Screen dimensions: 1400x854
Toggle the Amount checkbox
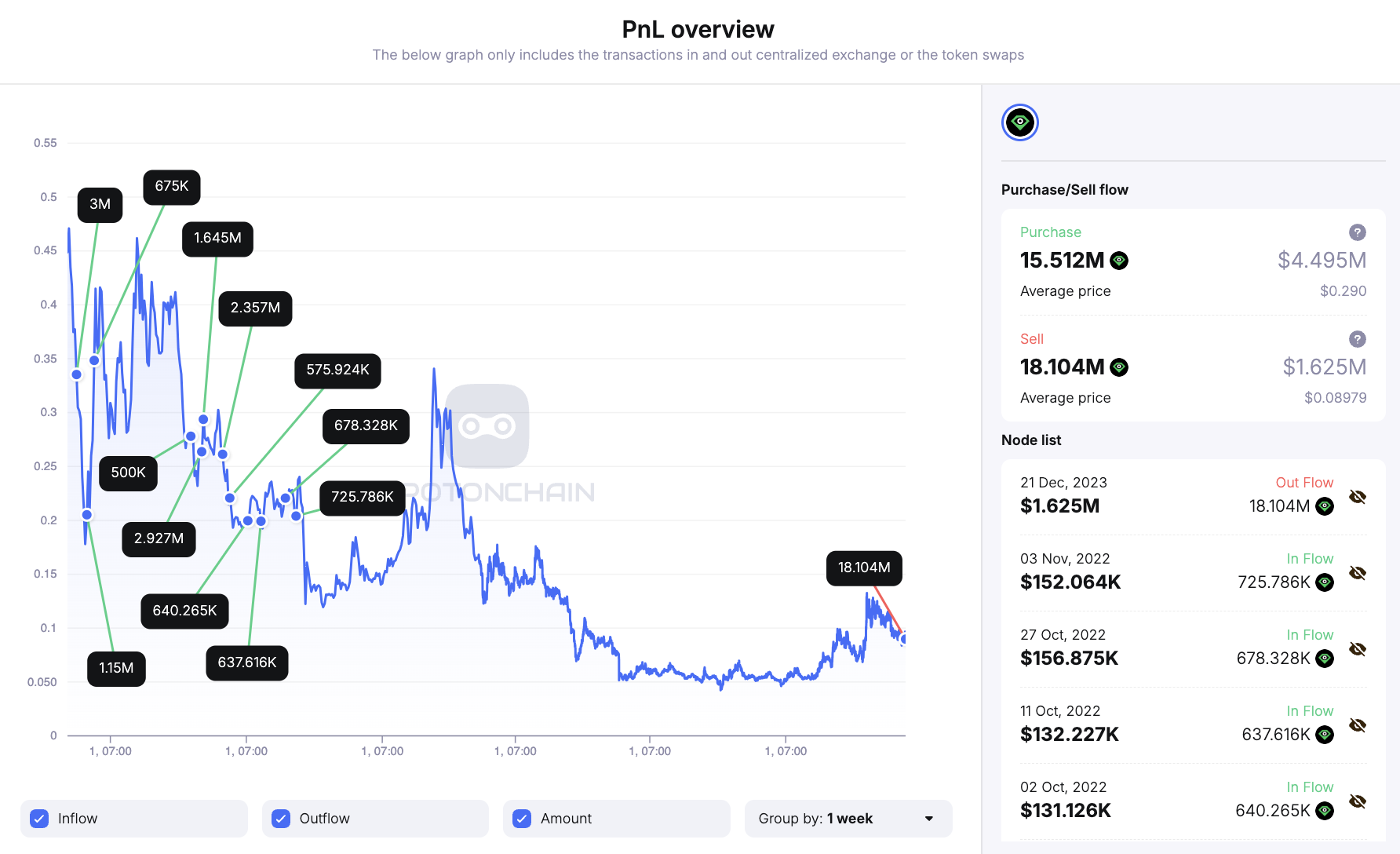[522, 819]
